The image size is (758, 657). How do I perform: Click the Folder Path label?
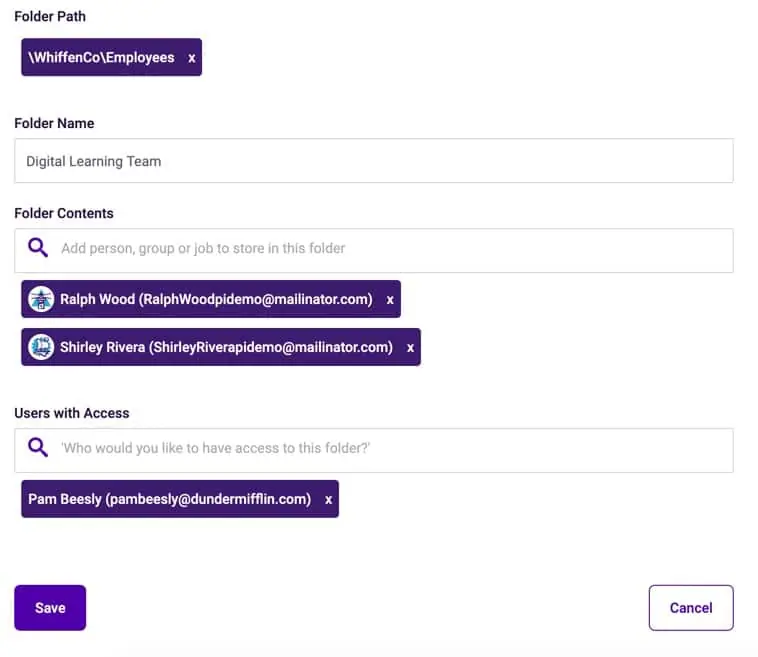50,16
